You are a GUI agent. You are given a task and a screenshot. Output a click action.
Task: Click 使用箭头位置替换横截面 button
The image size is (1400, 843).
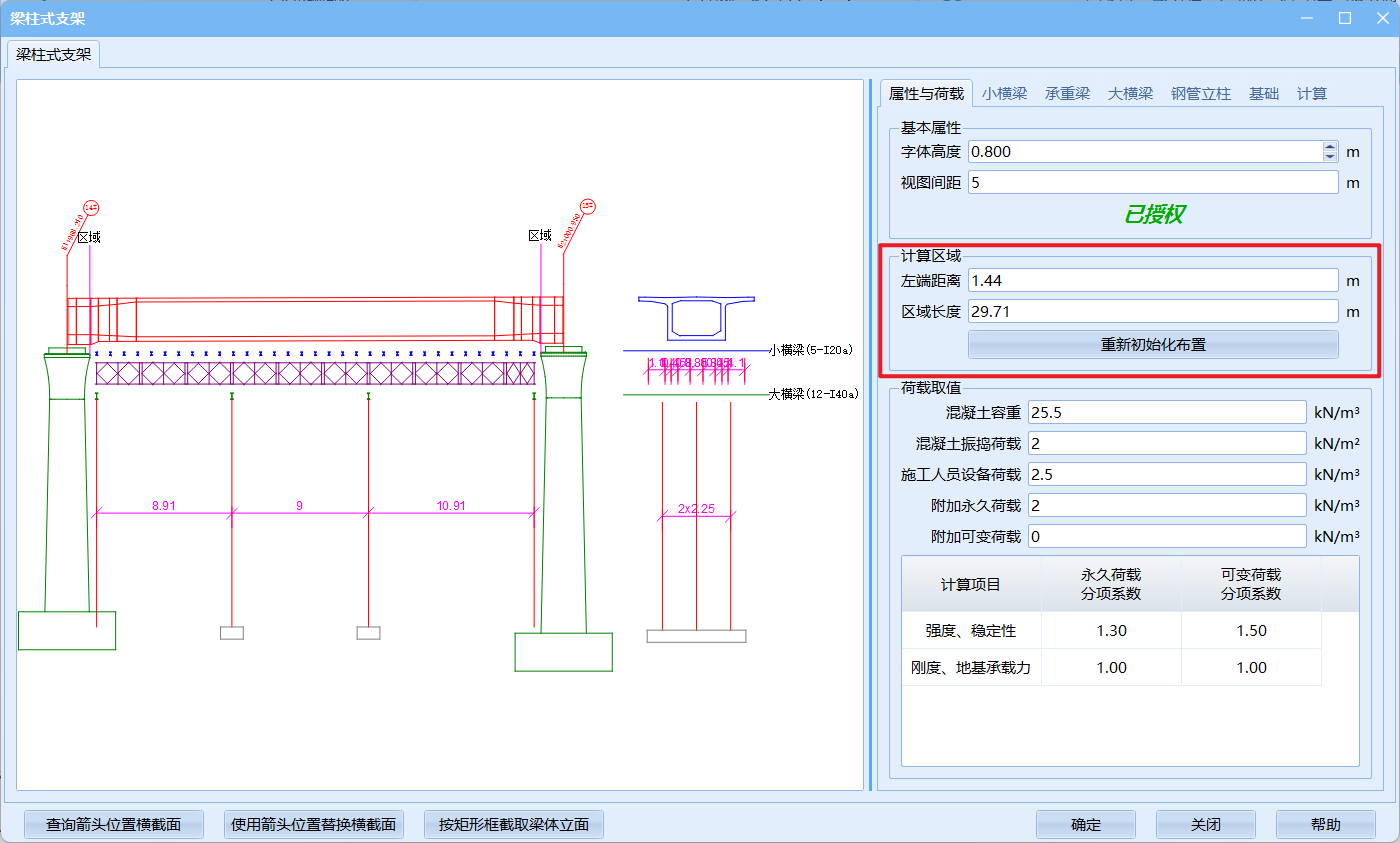[314, 825]
